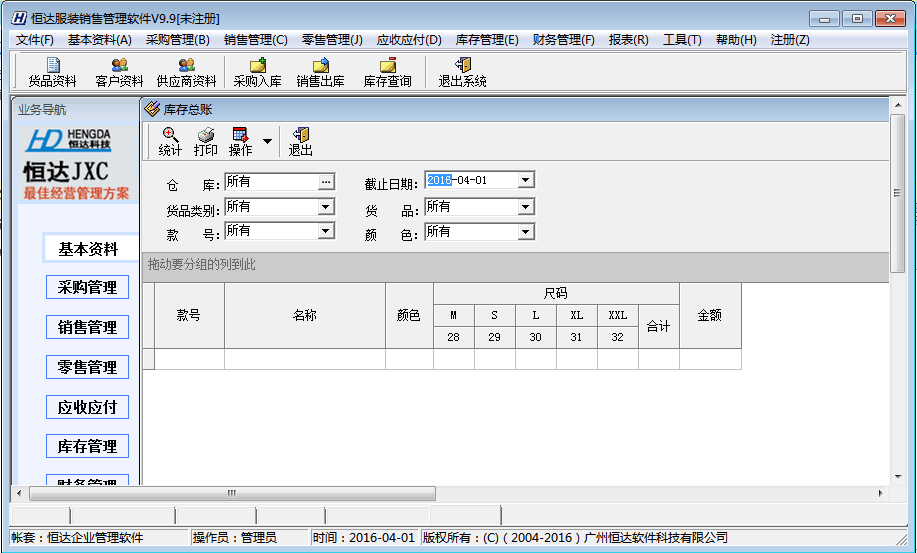The image size is (917, 553).
Task: Click the 库存查询 inventory query icon
Action: (387, 72)
